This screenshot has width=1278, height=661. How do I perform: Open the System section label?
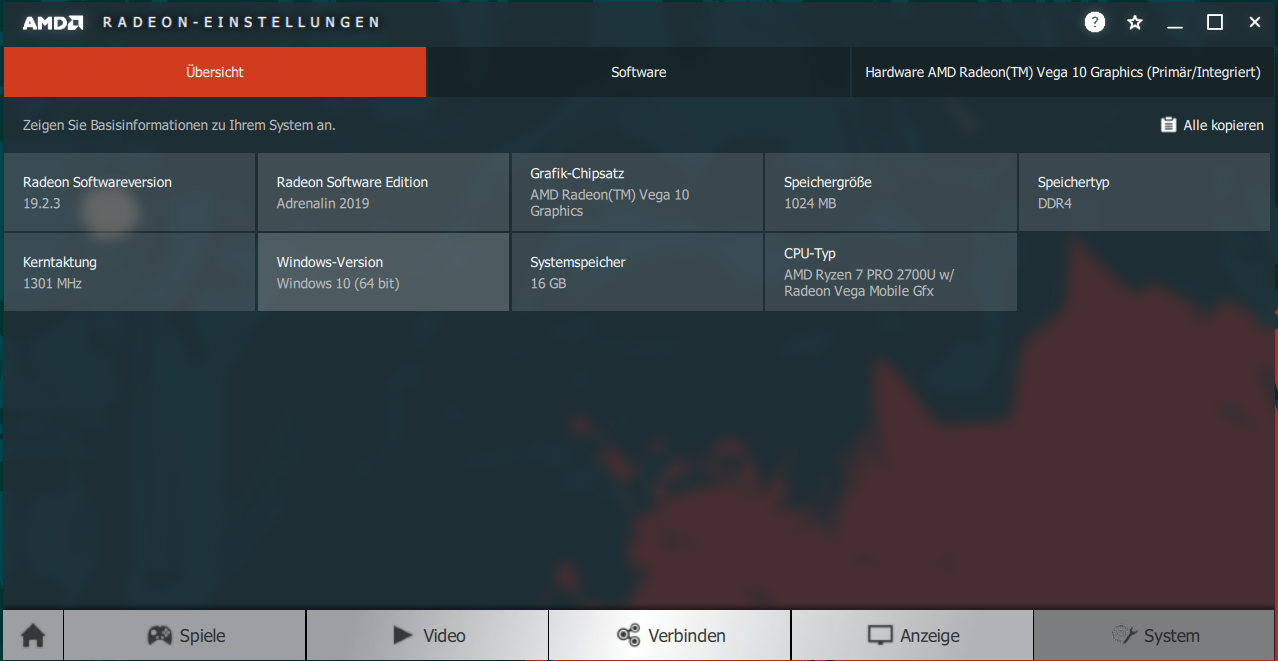click(1172, 636)
